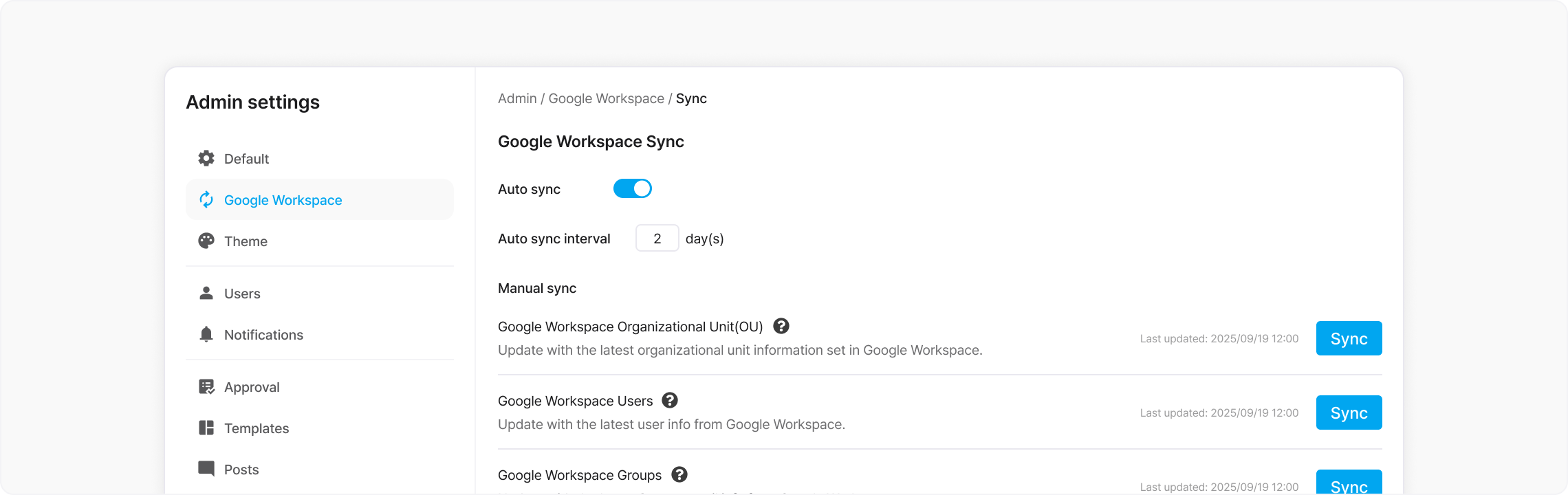
Task: Click the Theme palette icon
Action: click(206, 241)
